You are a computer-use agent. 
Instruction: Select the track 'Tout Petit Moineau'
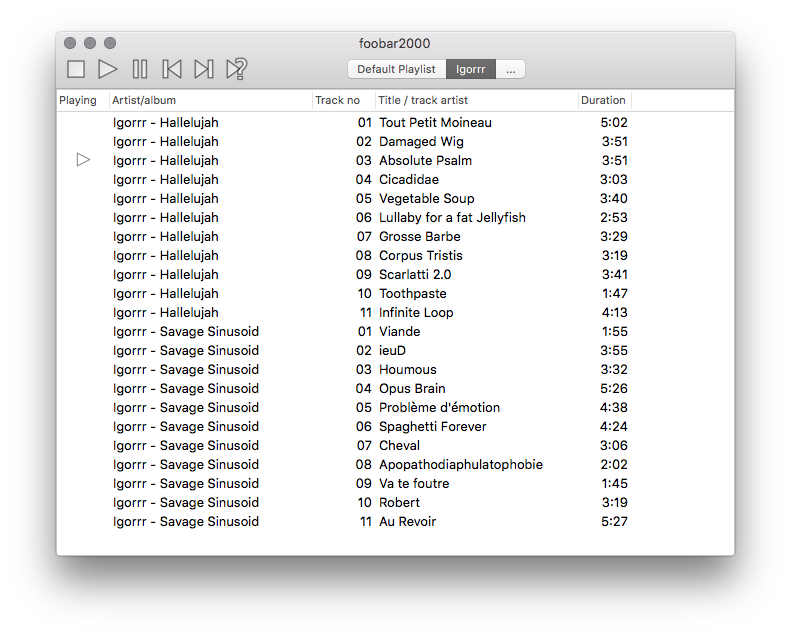tap(435, 123)
